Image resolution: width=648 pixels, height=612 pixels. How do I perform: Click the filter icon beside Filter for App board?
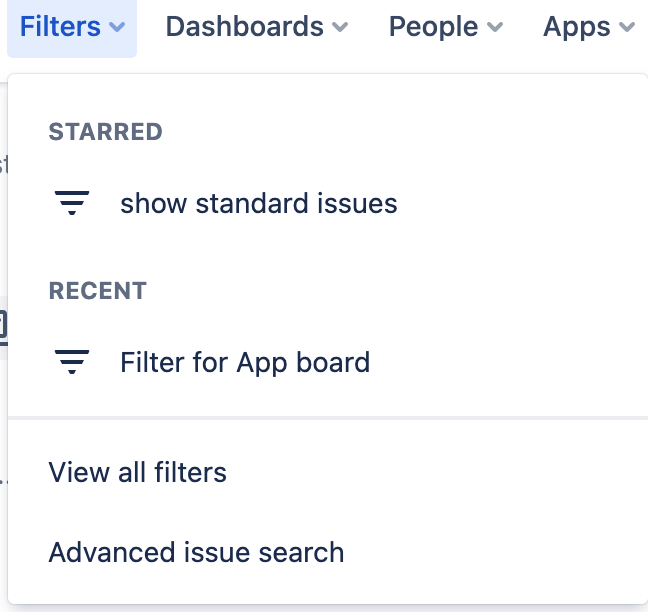(72, 362)
